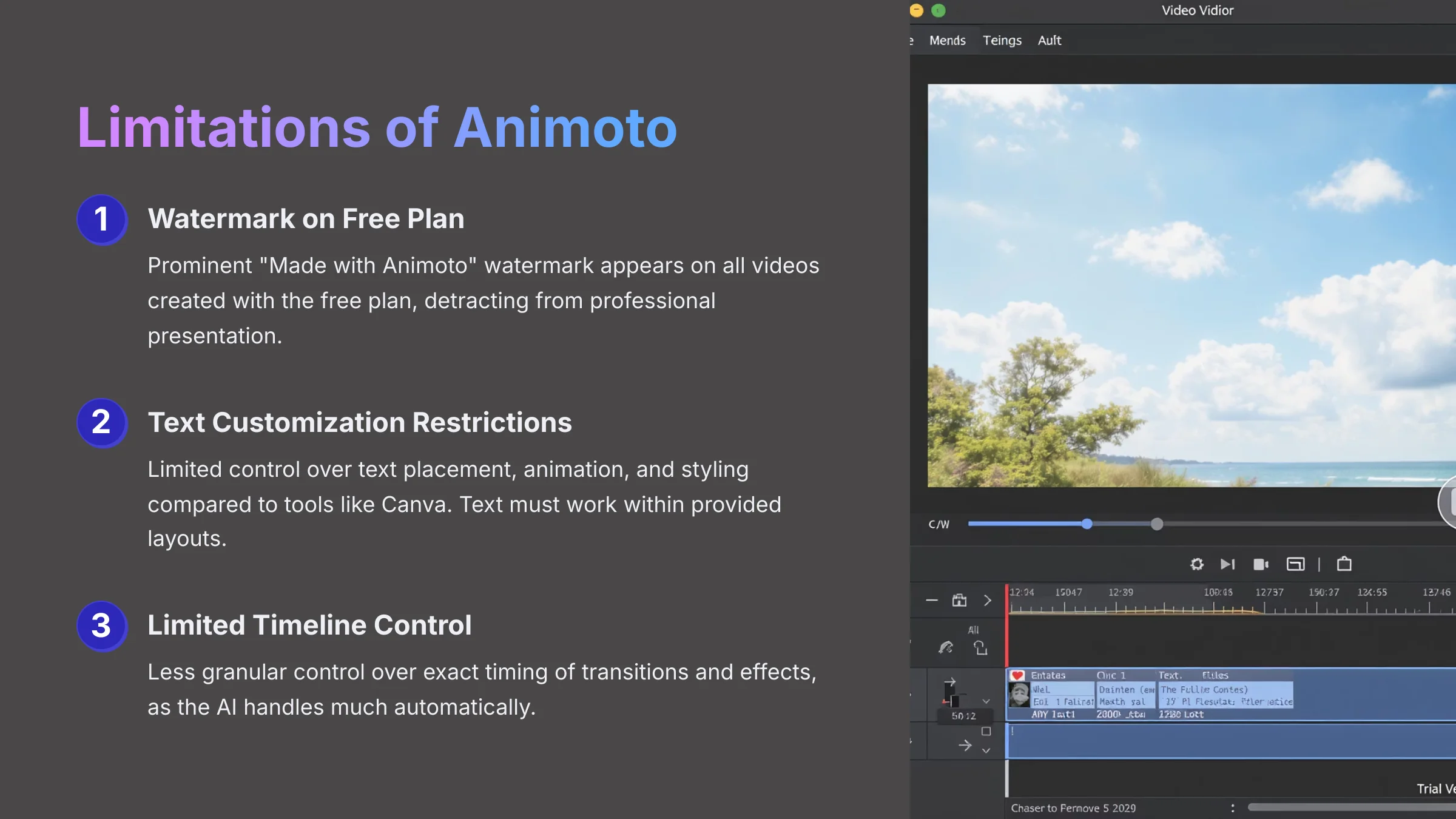Click the right arrow icon on second track
The width and height of the screenshot is (1456, 819).
point(965,746)
